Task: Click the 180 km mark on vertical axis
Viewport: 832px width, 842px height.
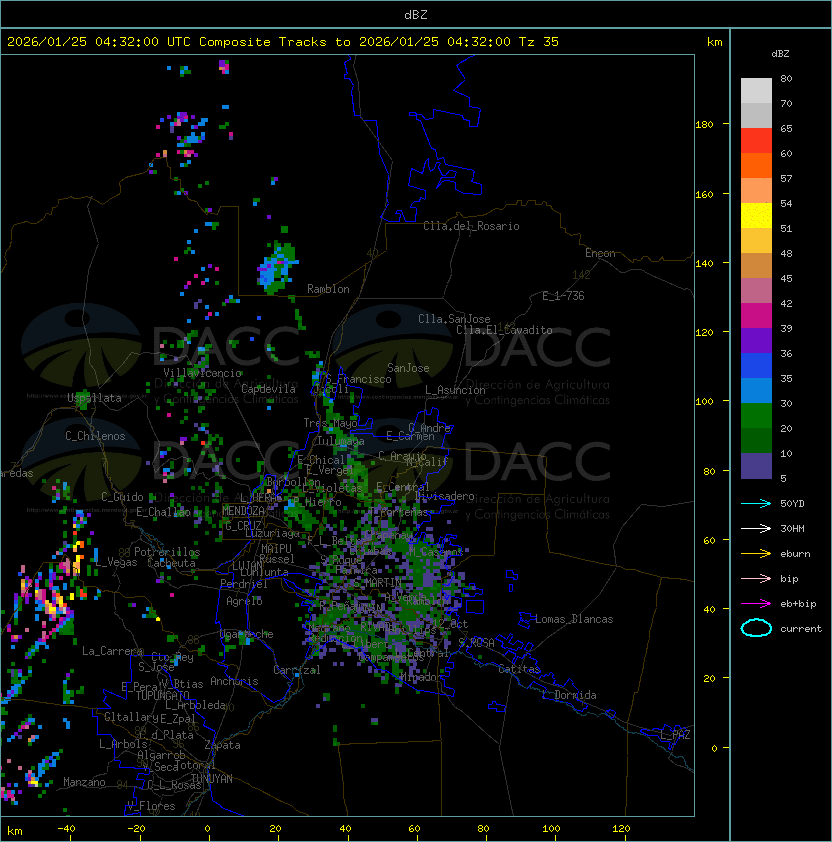Action: pyautogui.click(x=704, y=125)
